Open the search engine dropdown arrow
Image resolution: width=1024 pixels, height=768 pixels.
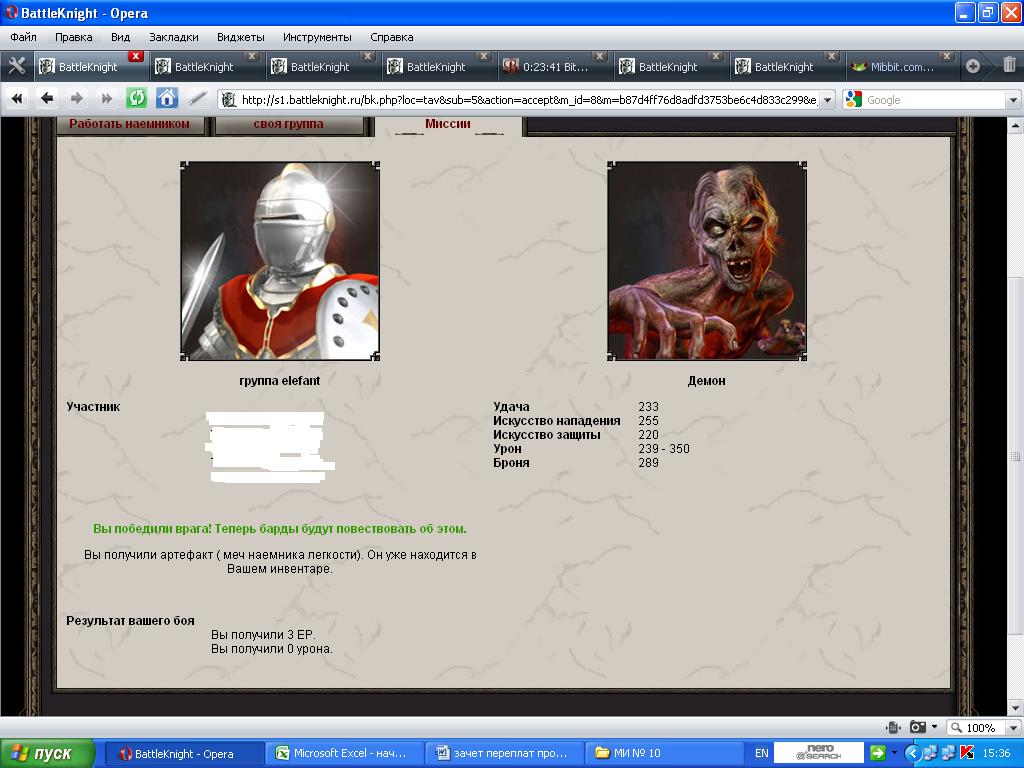coord(1013,100)
